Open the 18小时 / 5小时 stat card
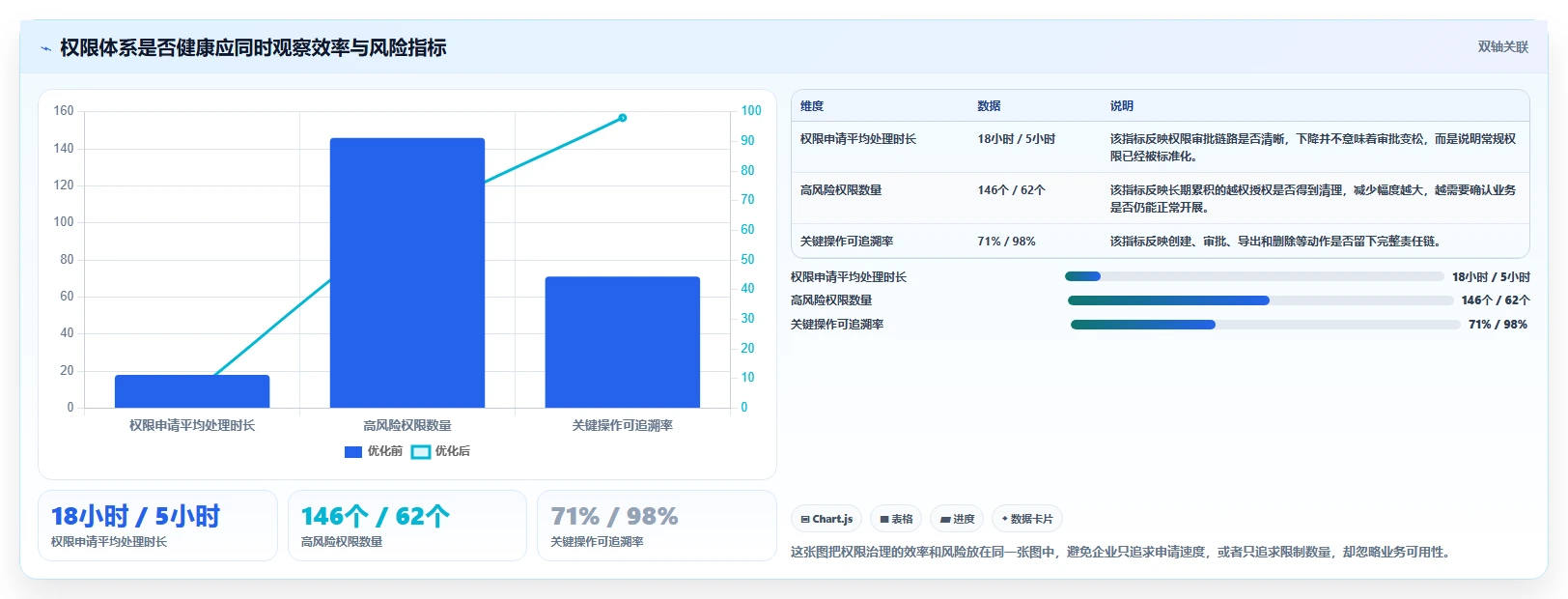The height and width of the screenshot is (599, 1568). point(157,526)
